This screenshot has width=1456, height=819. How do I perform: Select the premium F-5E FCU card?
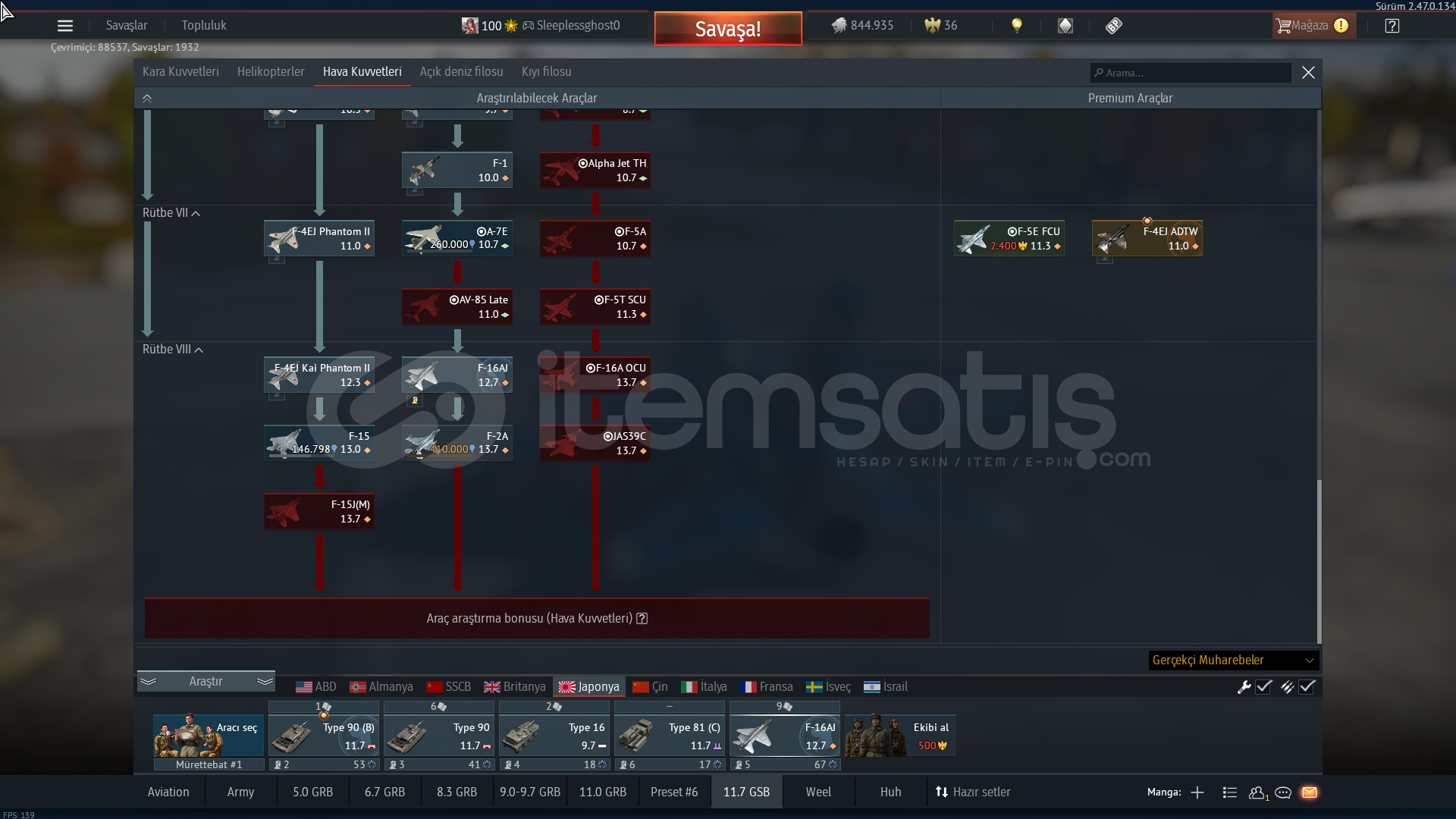click(1009, 238)
